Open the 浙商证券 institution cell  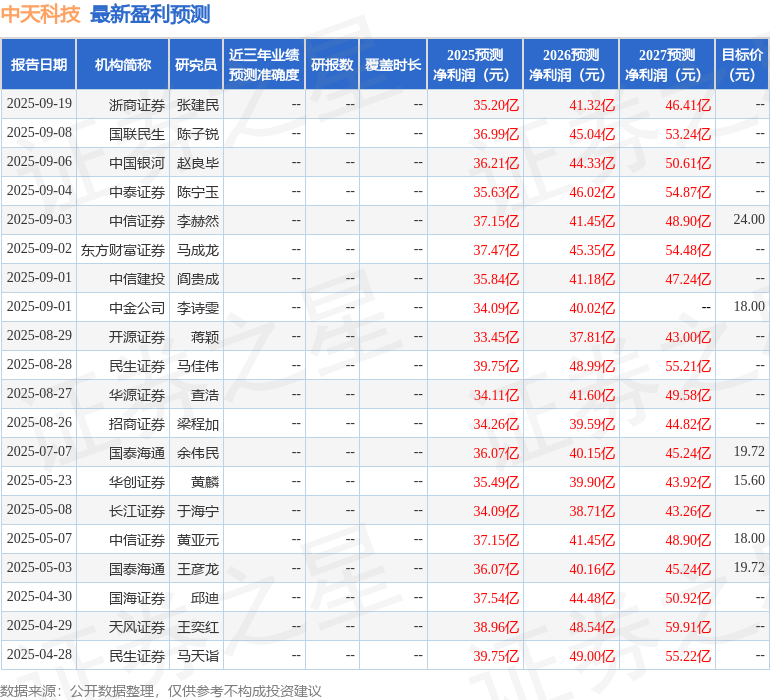[137, 104]
